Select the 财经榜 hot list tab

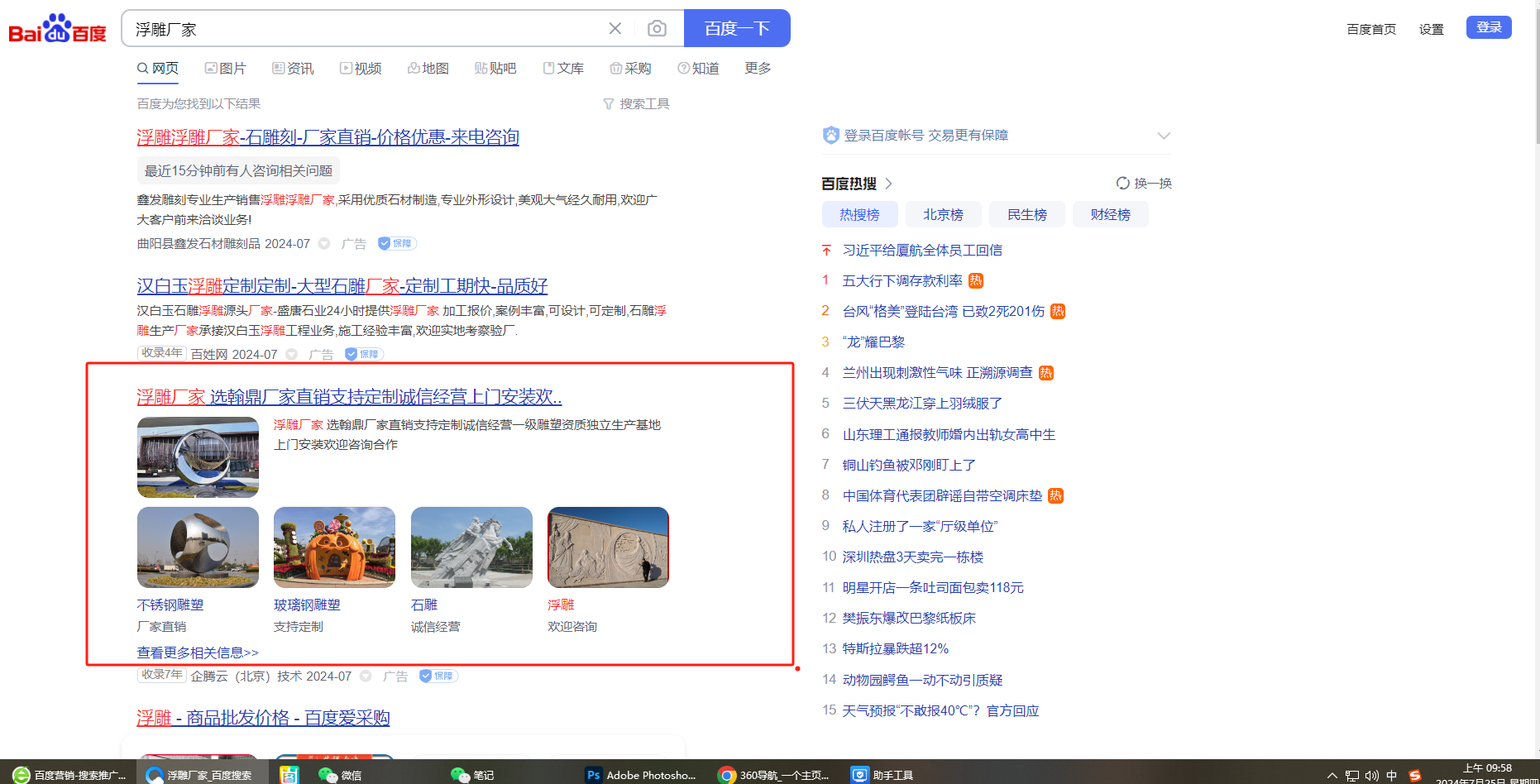coord(1110,214)
